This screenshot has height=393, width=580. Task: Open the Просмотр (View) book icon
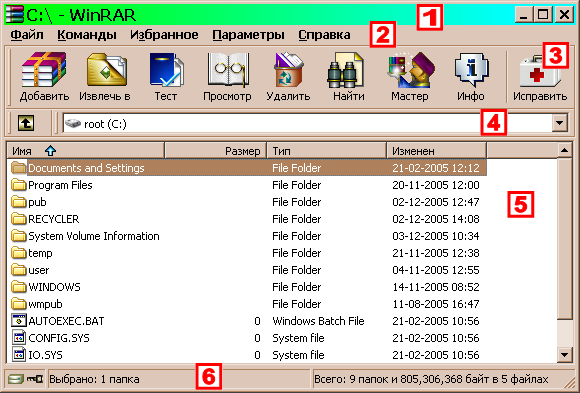[x=227, y=70]
